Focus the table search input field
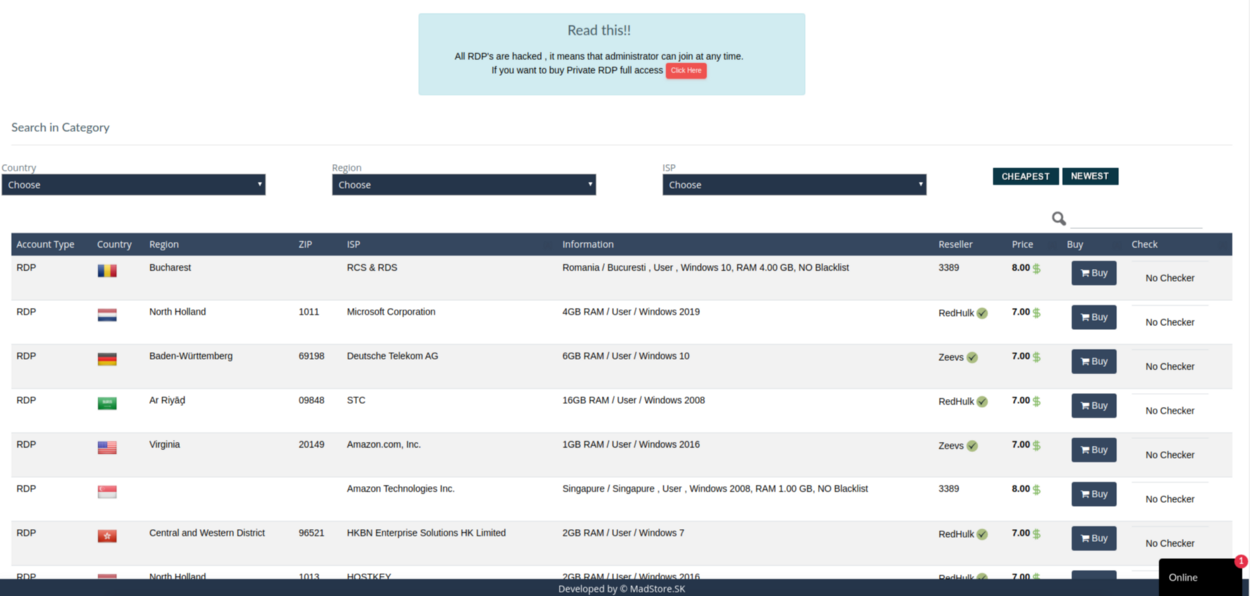 tap(1136, 218)
